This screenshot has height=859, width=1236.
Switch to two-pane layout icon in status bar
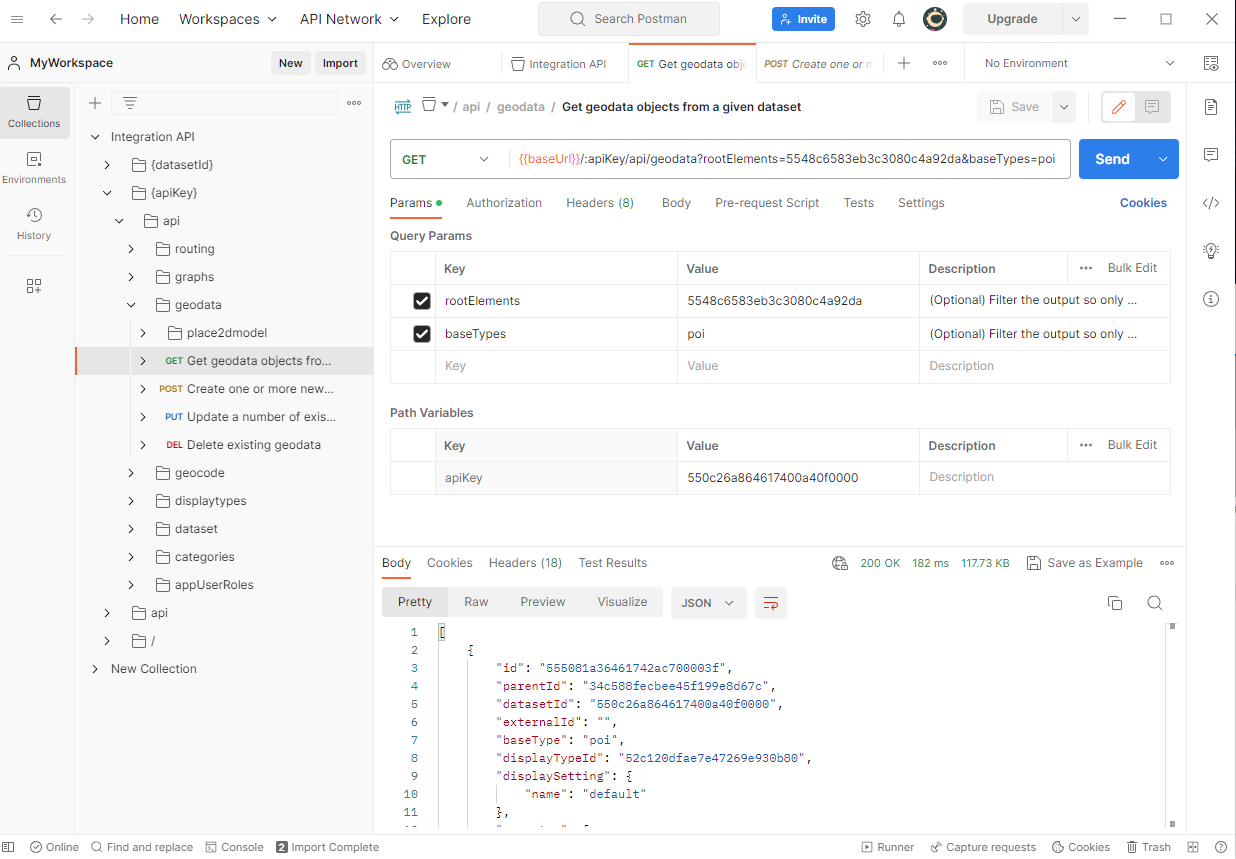1193,847
